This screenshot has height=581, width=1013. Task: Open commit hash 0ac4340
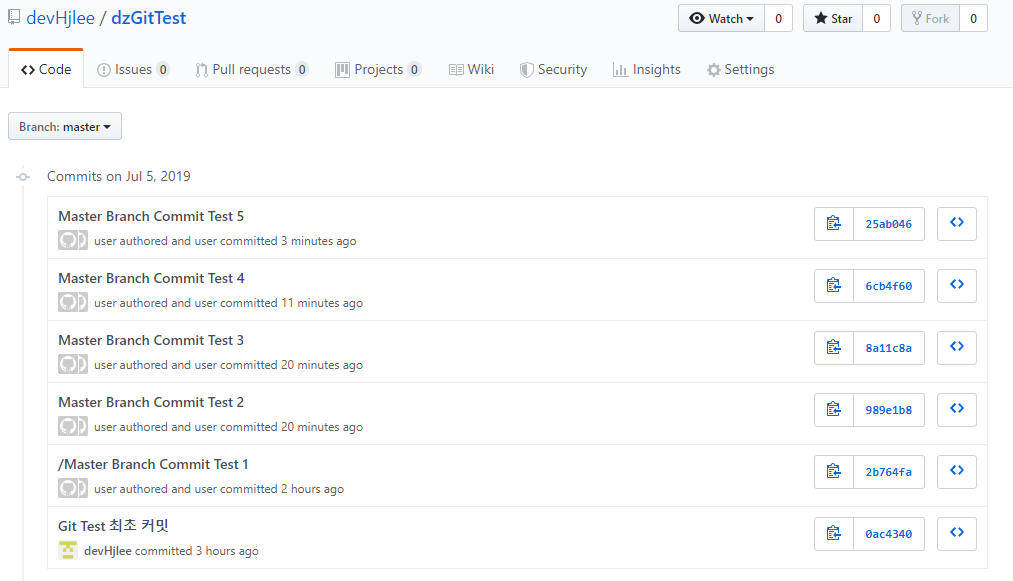click(889, 534)
